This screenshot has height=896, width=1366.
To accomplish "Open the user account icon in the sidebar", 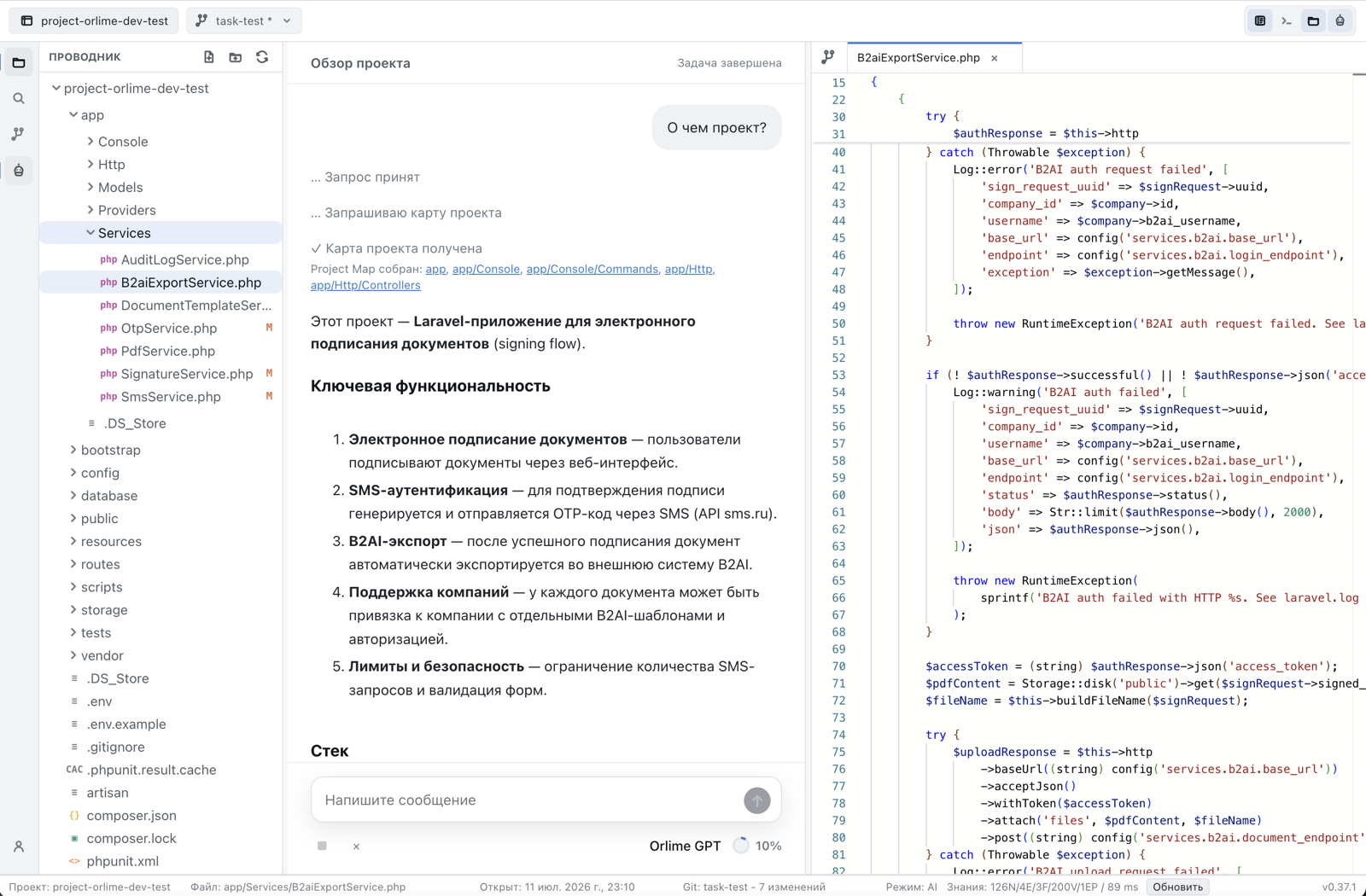I will (19, 847).
